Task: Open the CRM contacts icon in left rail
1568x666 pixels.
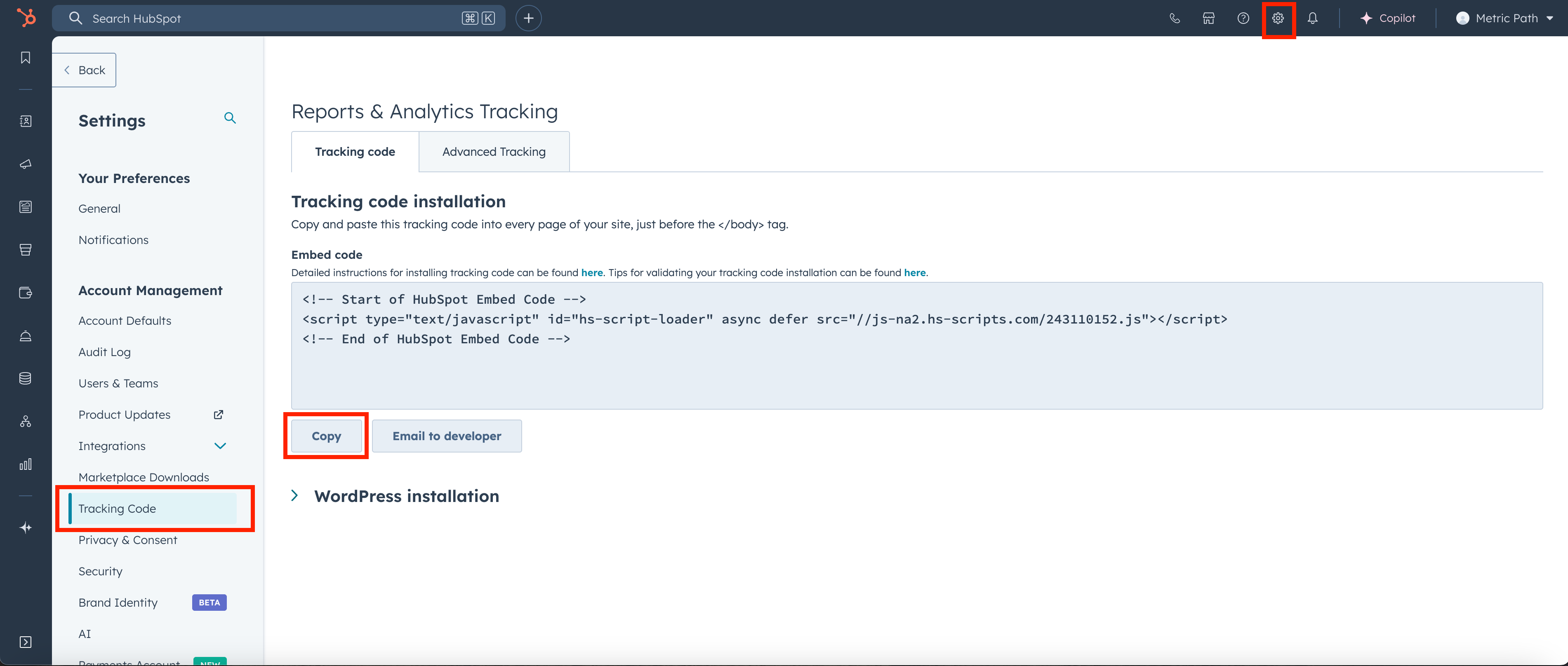Action: point(26,121)
